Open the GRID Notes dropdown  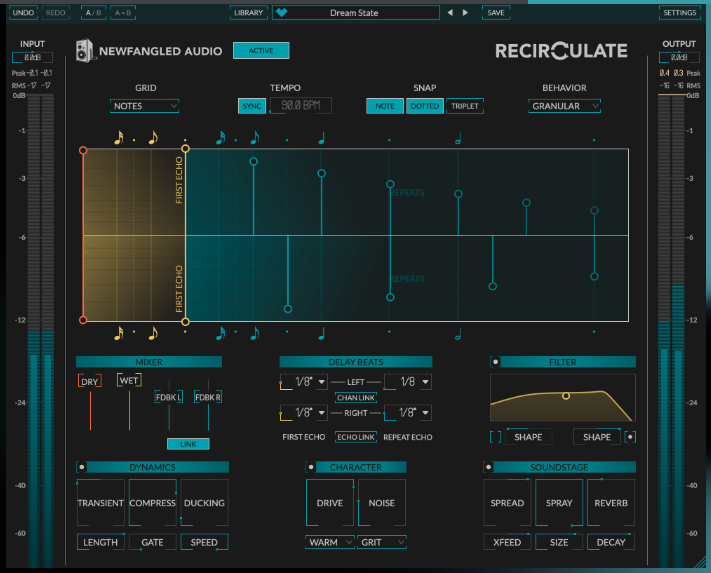point(144,106)
